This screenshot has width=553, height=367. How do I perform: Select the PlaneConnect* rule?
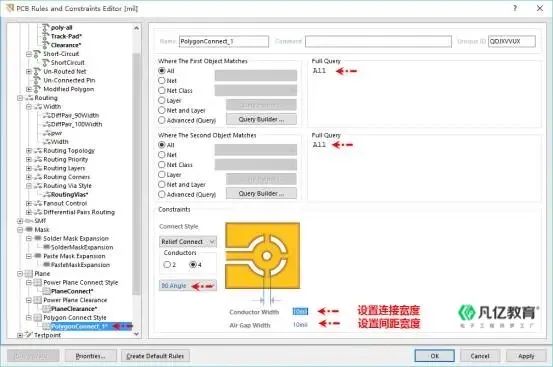coord(72,292)
